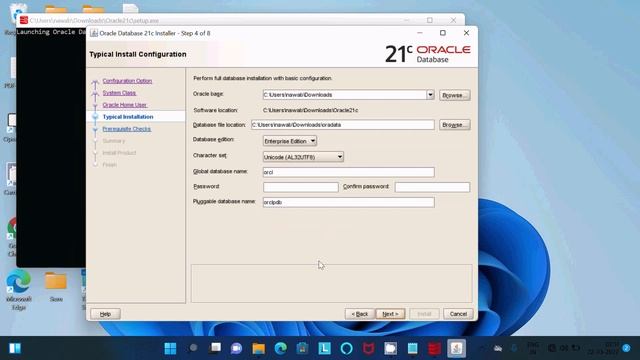Switch to the red console taskbar icon

434,348
